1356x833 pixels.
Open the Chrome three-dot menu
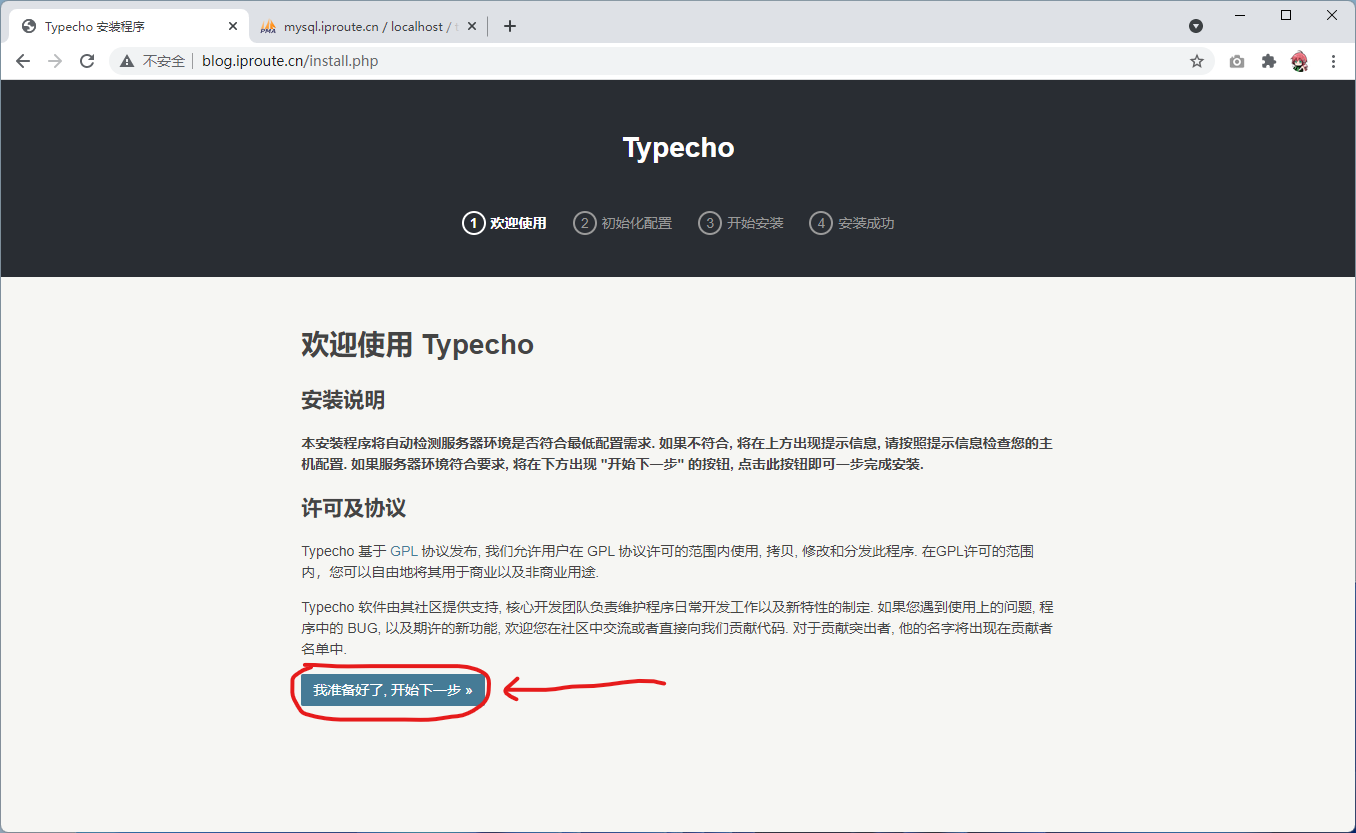[x=1333, y=61]
